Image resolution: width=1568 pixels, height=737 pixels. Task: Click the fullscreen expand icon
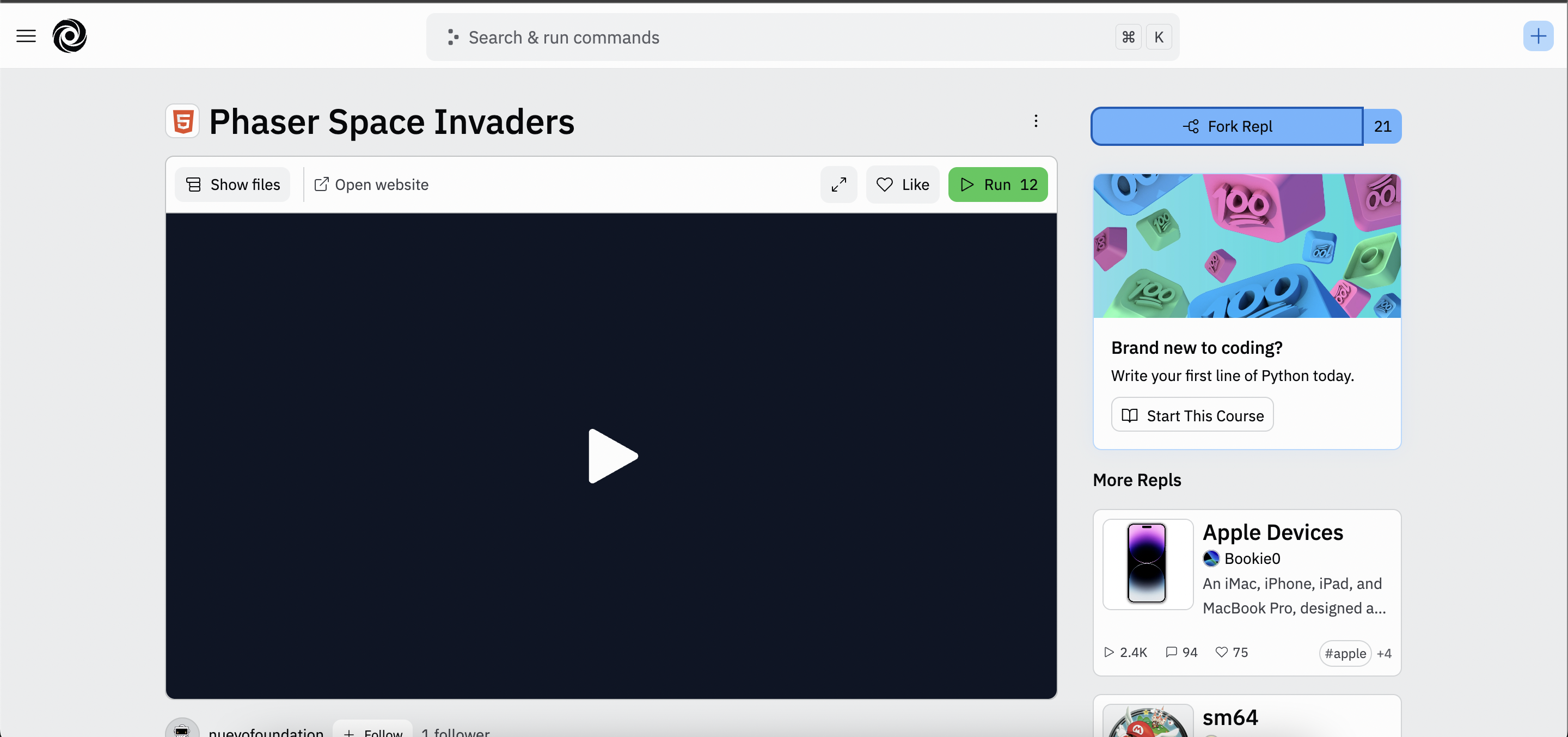(x=838, y=185)
